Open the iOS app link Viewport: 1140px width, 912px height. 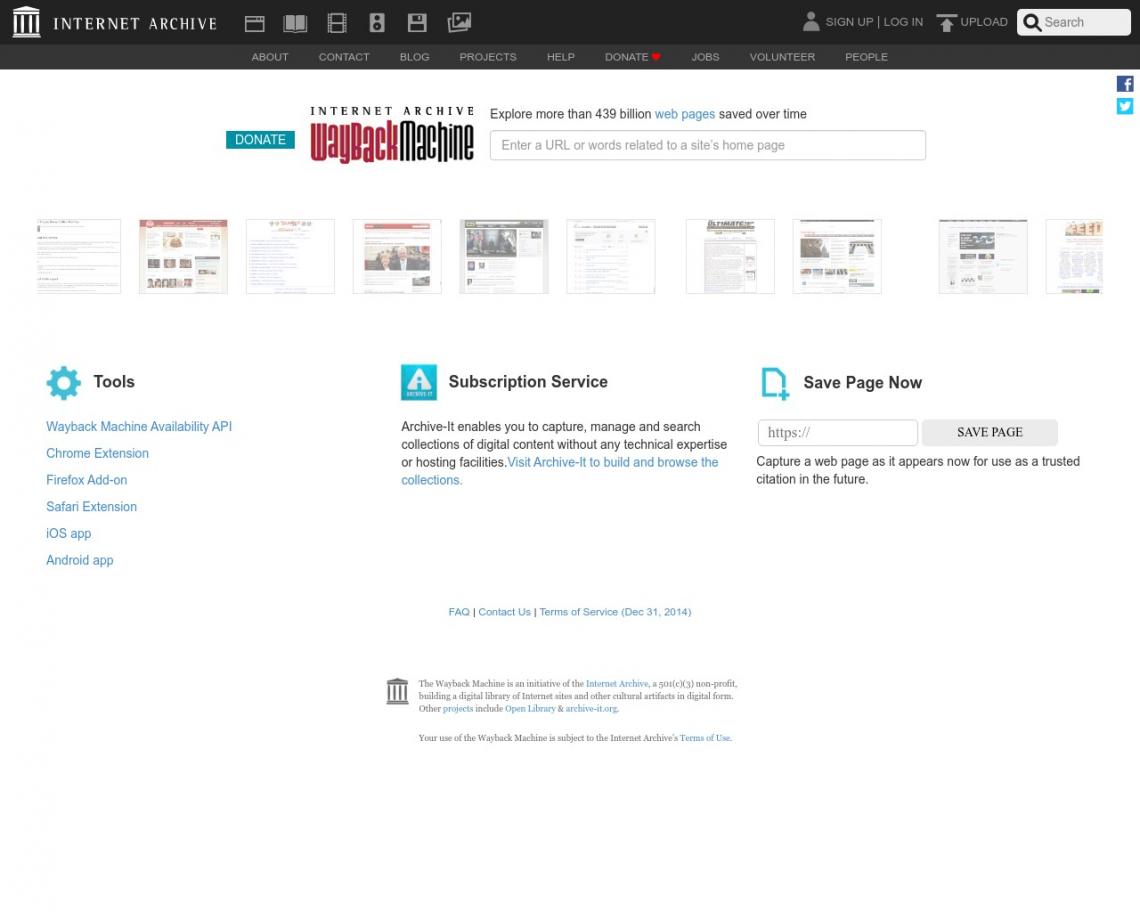point(68,534)
